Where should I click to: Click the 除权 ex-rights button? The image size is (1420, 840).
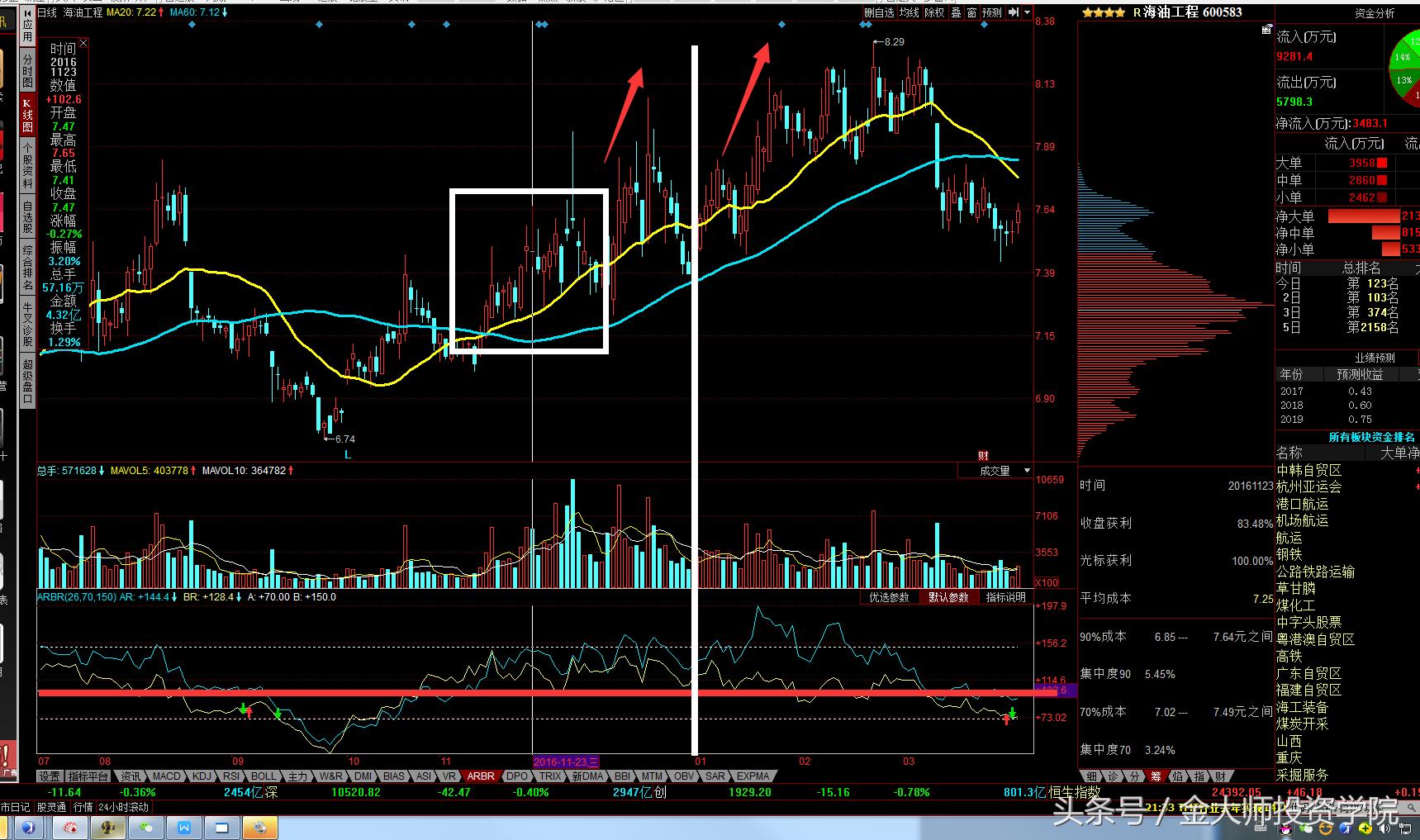[934, 12]
